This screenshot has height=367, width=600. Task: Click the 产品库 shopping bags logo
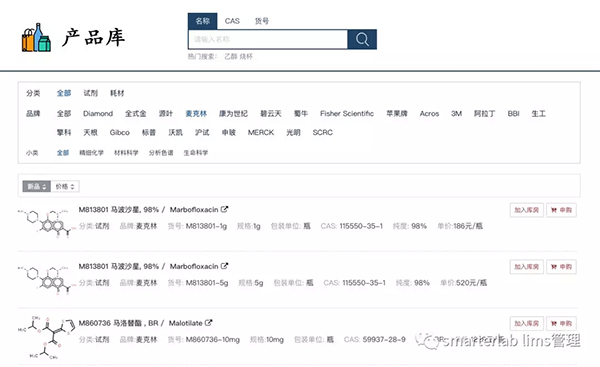coord(36,38)
